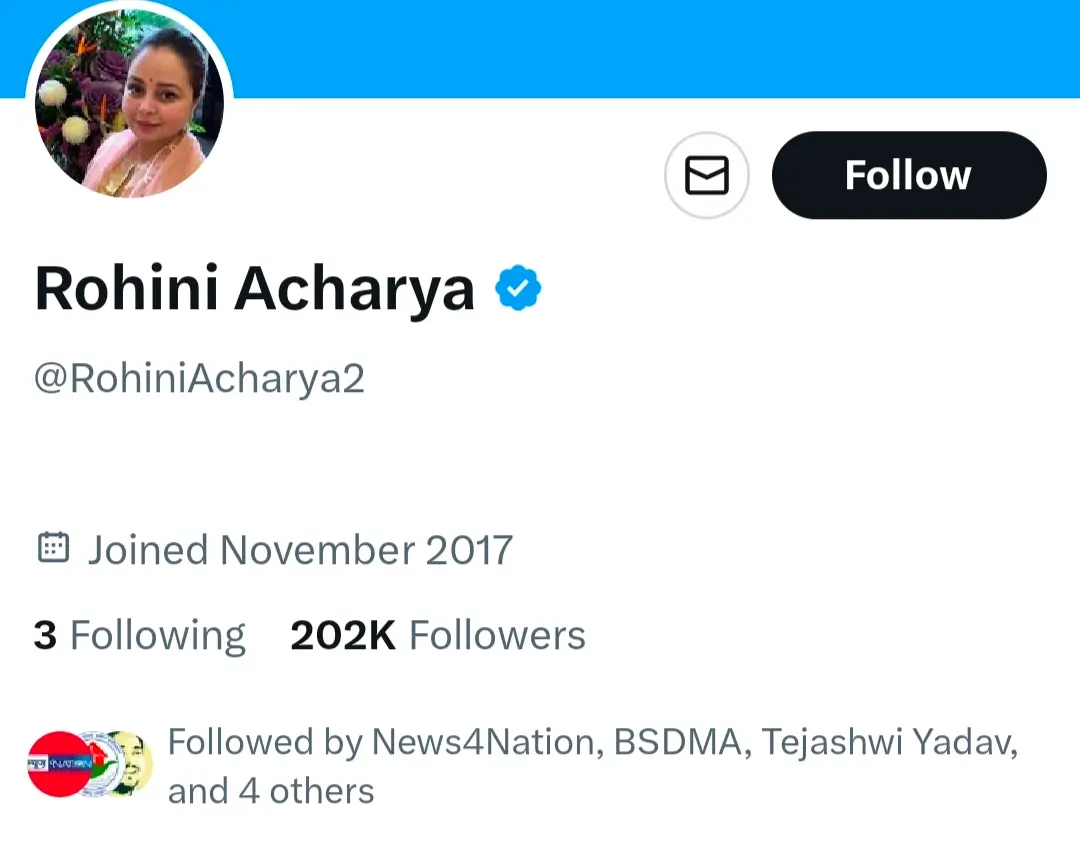Click the @RohiniAcharya2 handle
Viewport: 1080px width, 844px height.
click(199, 379)
